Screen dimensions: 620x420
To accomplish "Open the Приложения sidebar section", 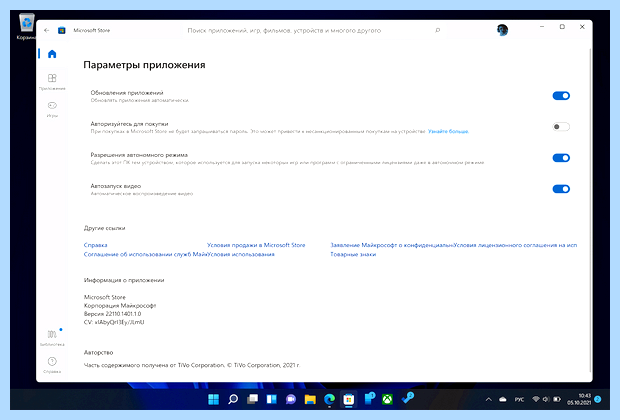I will tap(52, 81).
